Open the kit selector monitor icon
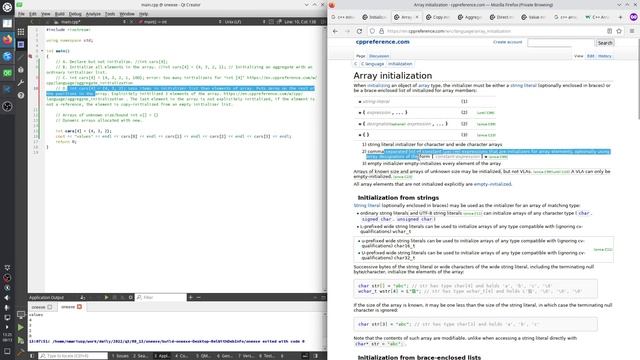 pyautogui.click(x=21, y=315)
